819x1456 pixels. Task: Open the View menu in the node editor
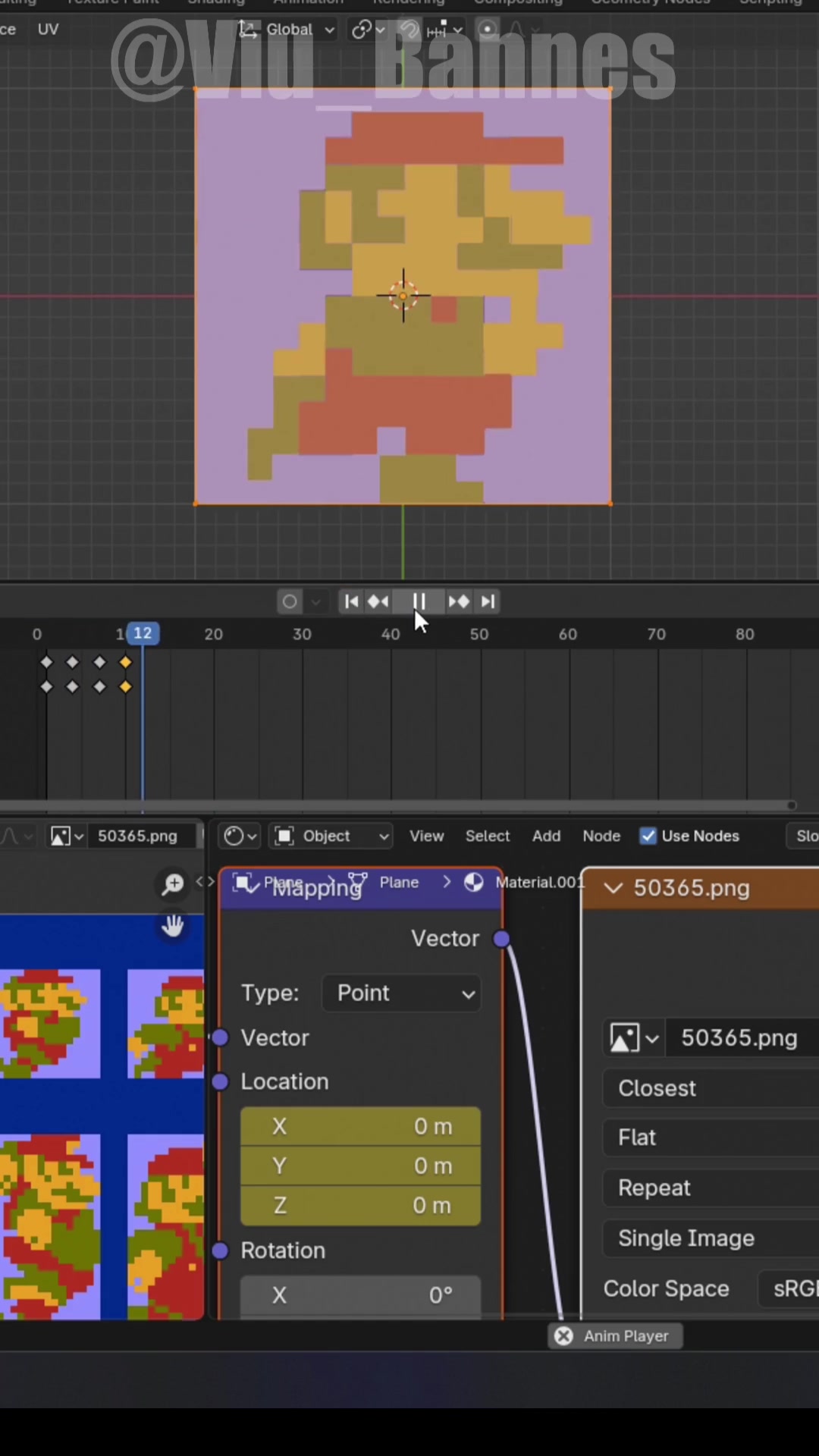pyautogui.click(x=426, y=836)
